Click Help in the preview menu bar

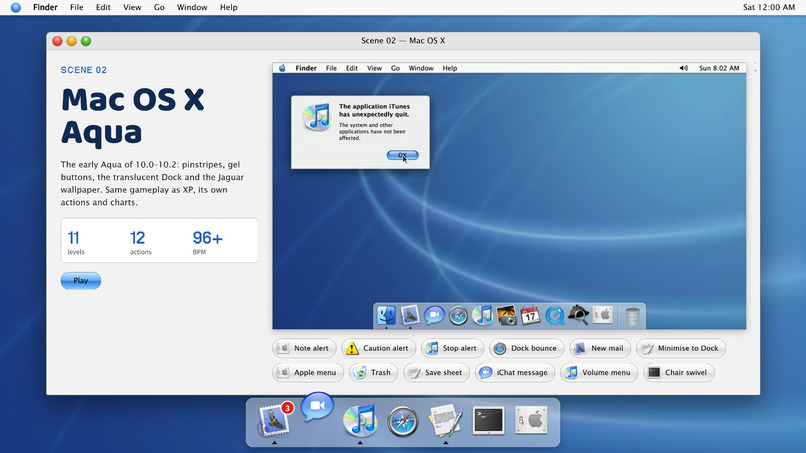(x=450, y=68)
